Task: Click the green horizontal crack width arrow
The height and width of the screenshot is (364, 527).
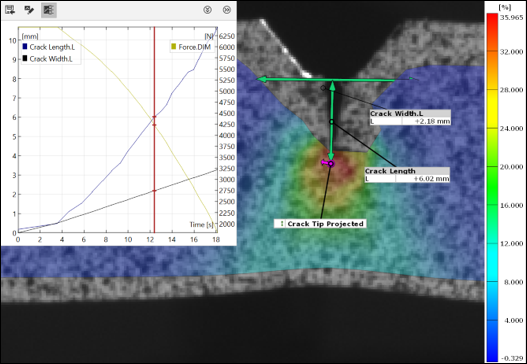Action: point(336,80)
